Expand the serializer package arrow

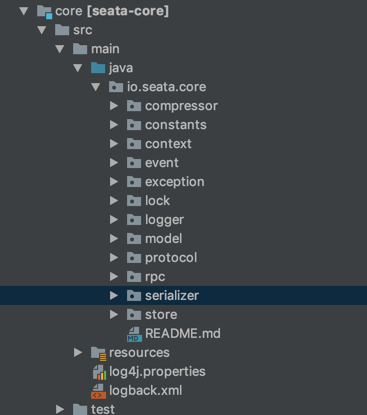click(114, 295)
